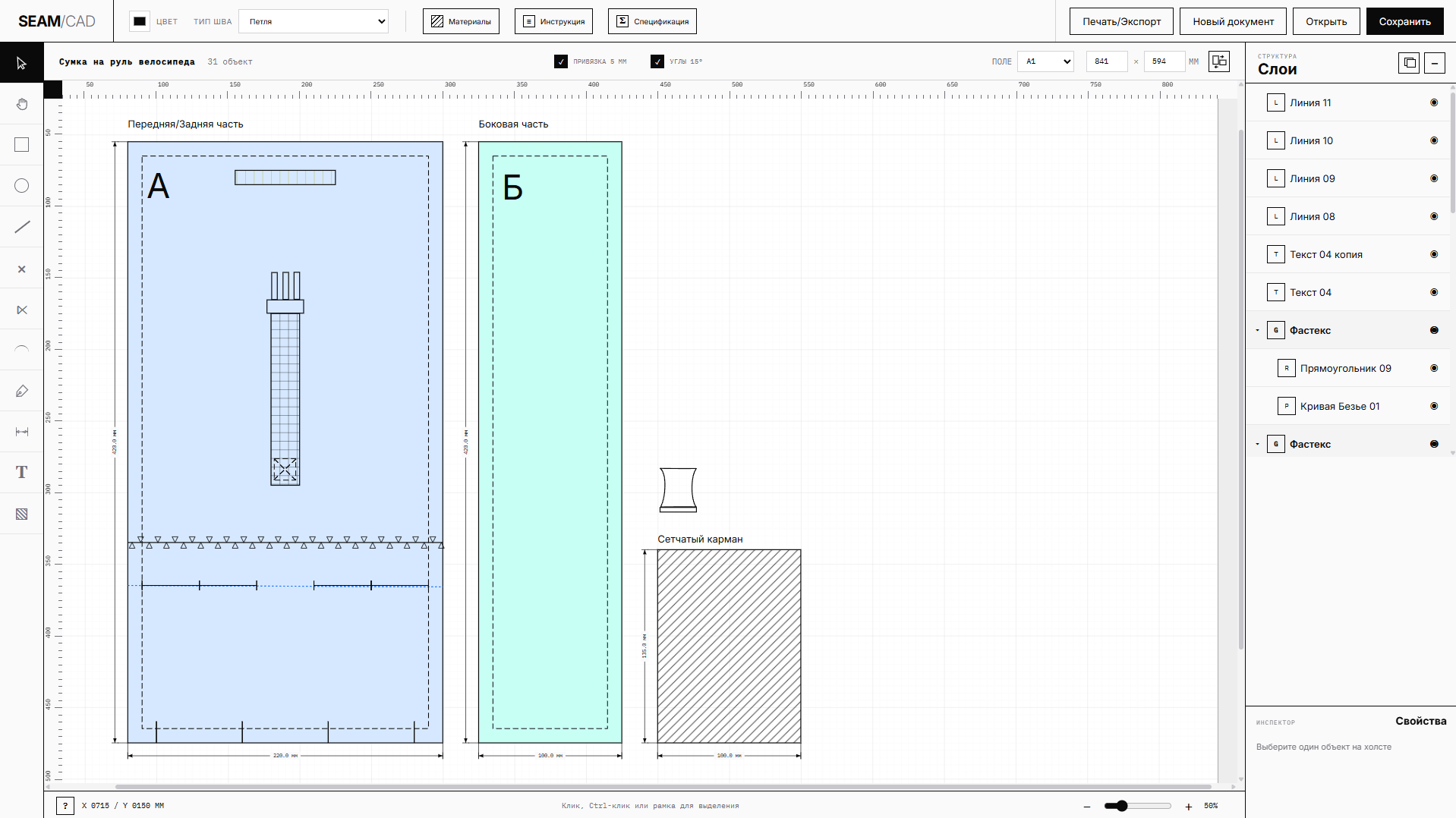Hide Кривая Безье 01 layer
The width and height of the screenshot is (1456, 818).
[x=1434, y=406]
